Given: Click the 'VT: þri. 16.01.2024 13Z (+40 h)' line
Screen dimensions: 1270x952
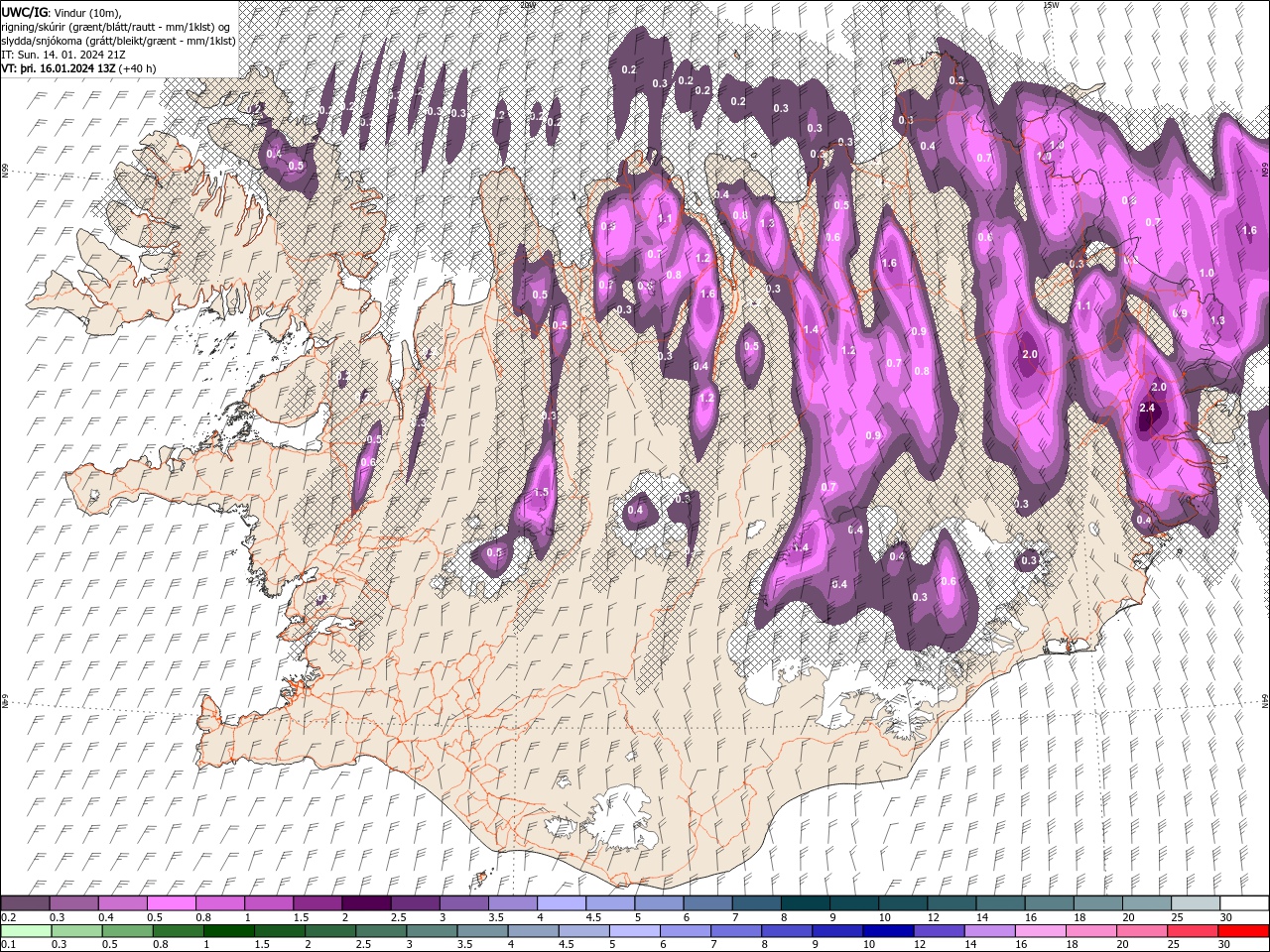Looking at the screenshot, I should pyautogui.click(x=78, y=68).
